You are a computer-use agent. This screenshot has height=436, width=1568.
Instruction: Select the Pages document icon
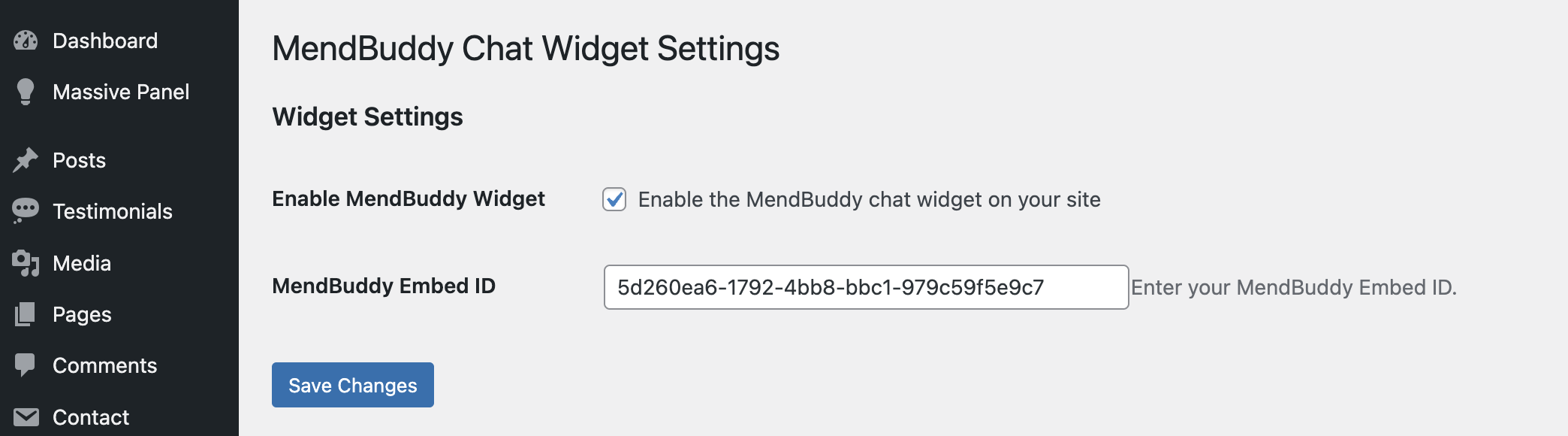(26, 314)
